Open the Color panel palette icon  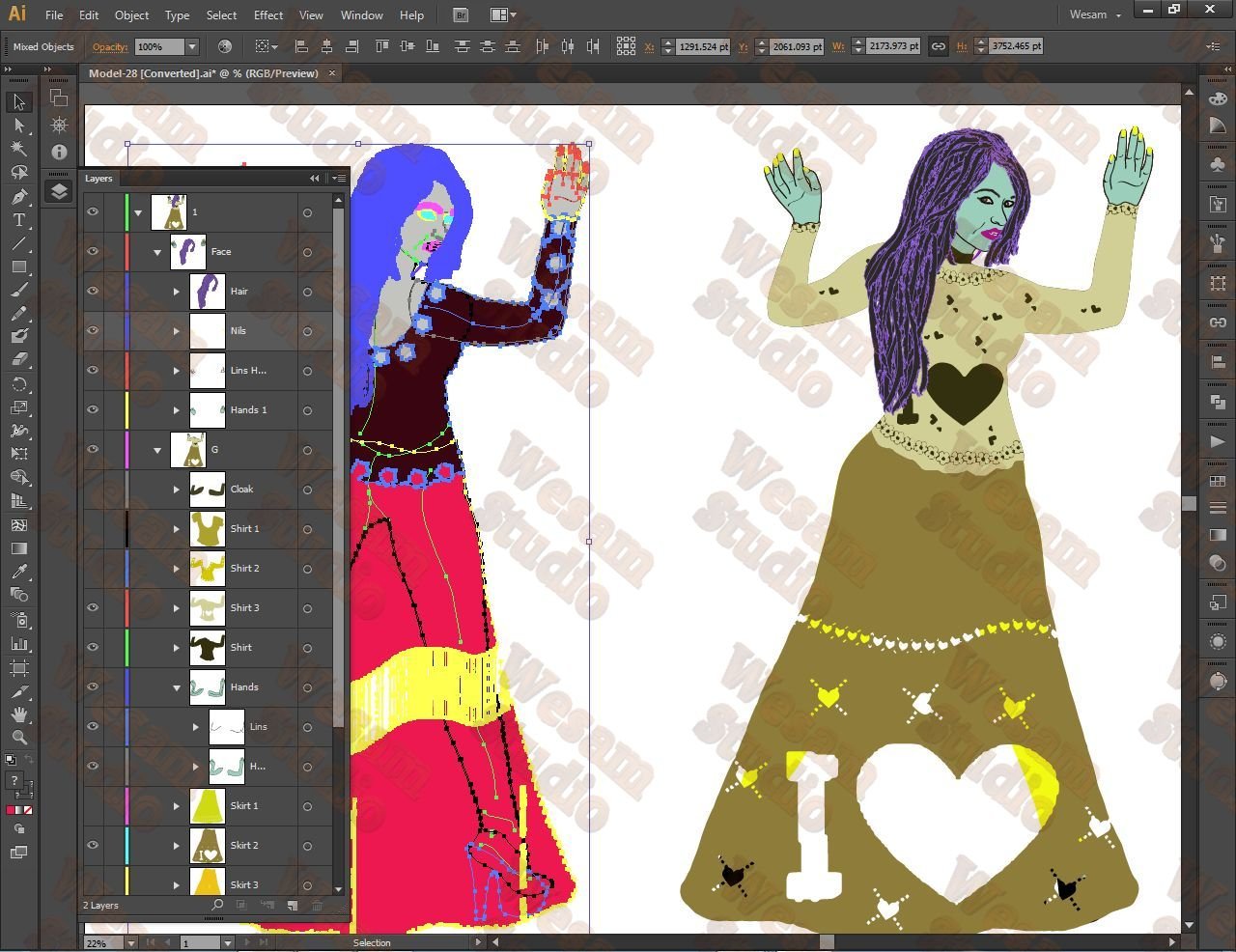1218,98
